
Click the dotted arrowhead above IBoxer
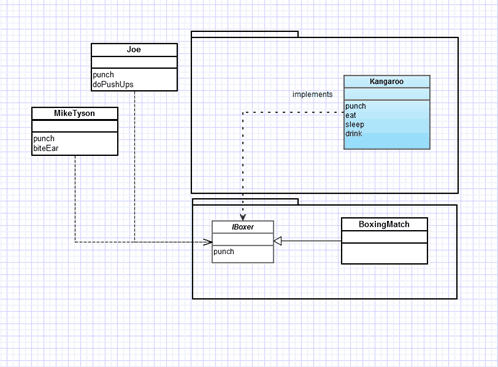(x=243, y=217)
